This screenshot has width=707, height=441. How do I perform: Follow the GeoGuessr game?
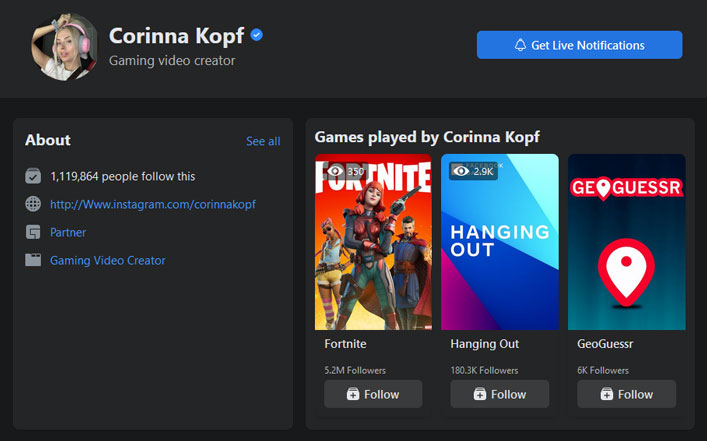click(627, 394)
